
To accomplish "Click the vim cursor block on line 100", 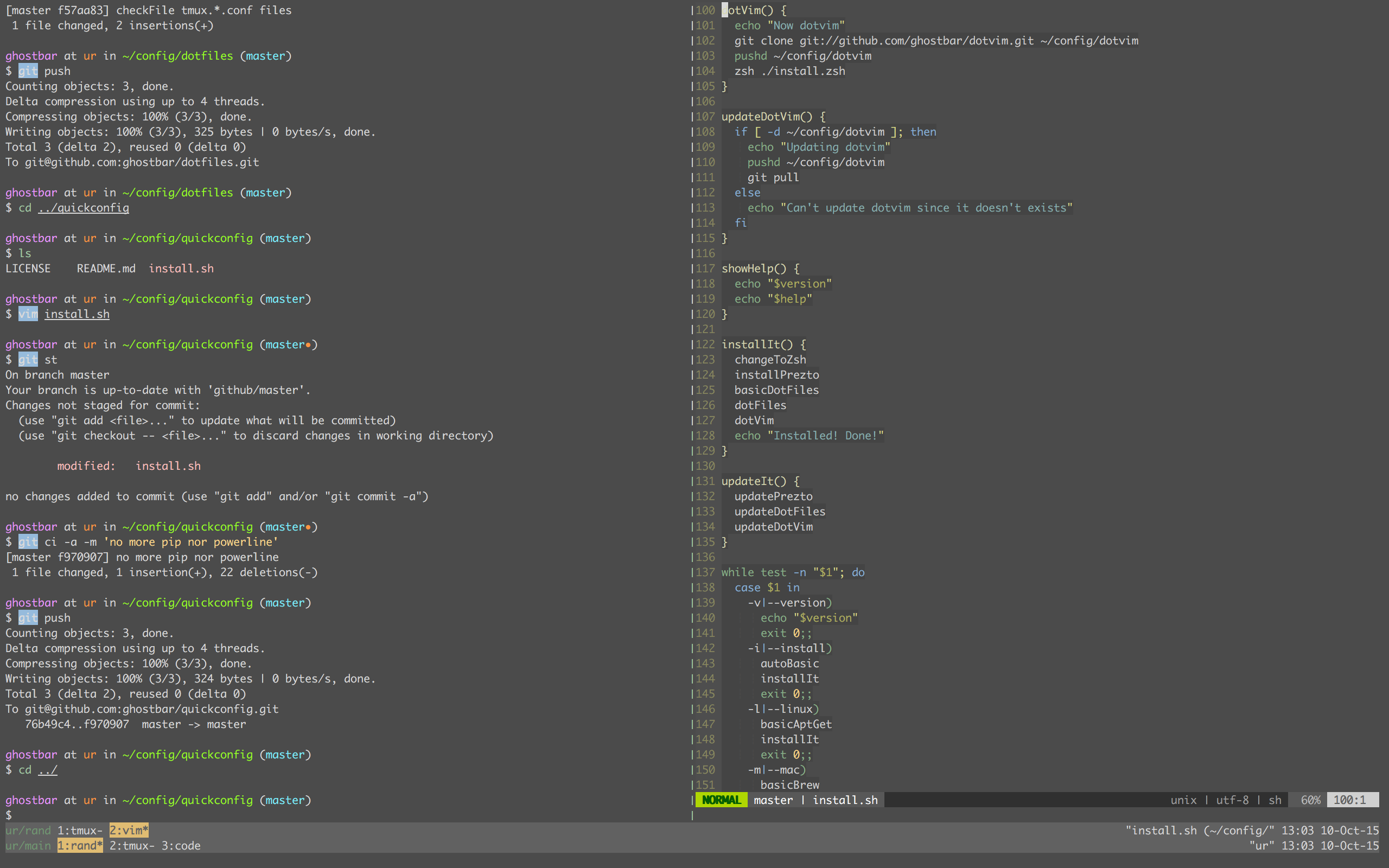I will (724, 10).
